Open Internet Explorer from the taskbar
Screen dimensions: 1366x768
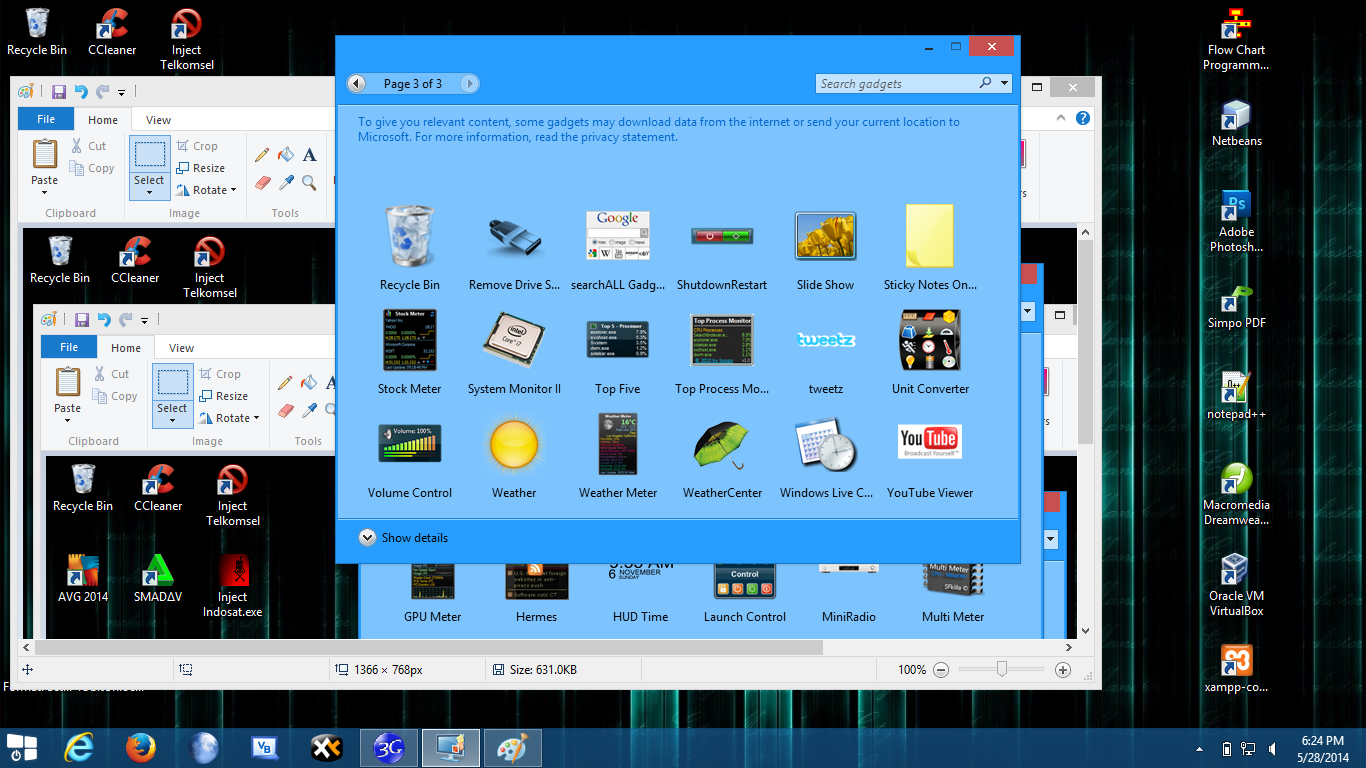point(79,748)
